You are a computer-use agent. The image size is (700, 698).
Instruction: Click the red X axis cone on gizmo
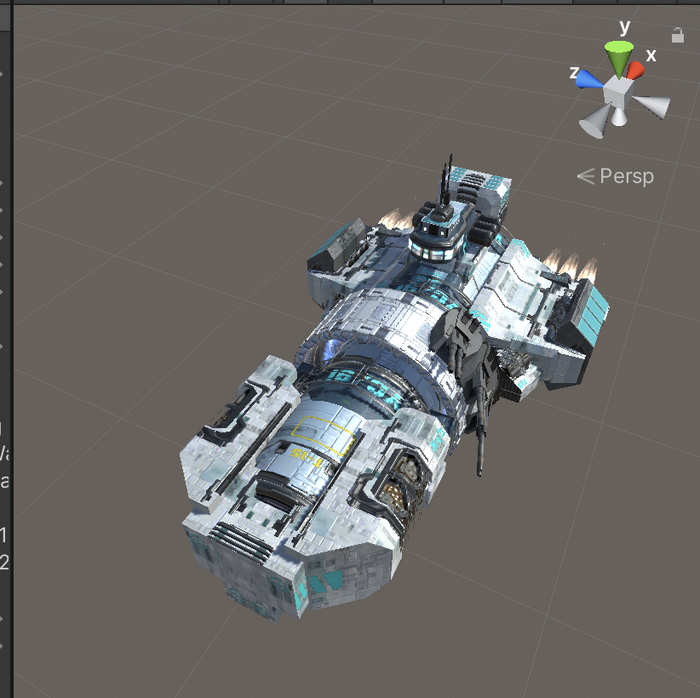[x=636, y=71]
